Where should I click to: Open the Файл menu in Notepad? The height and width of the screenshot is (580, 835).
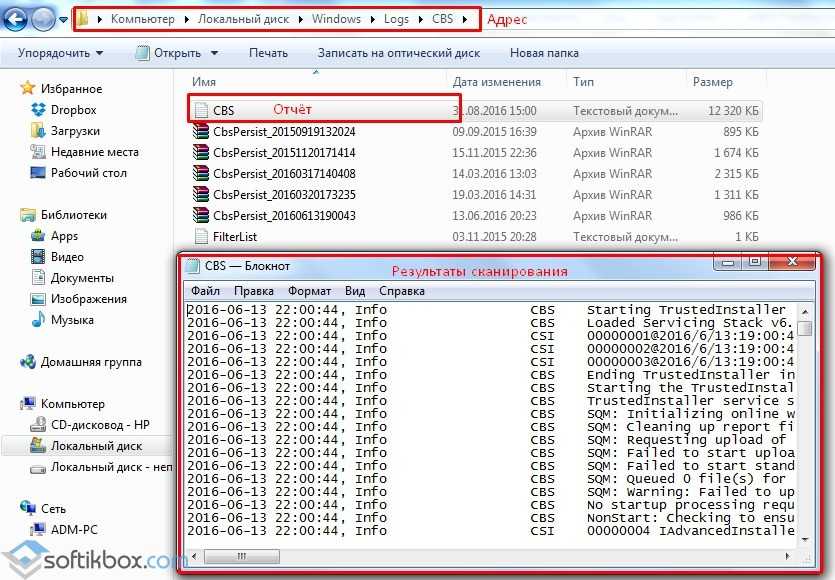(x=204, y=291)
